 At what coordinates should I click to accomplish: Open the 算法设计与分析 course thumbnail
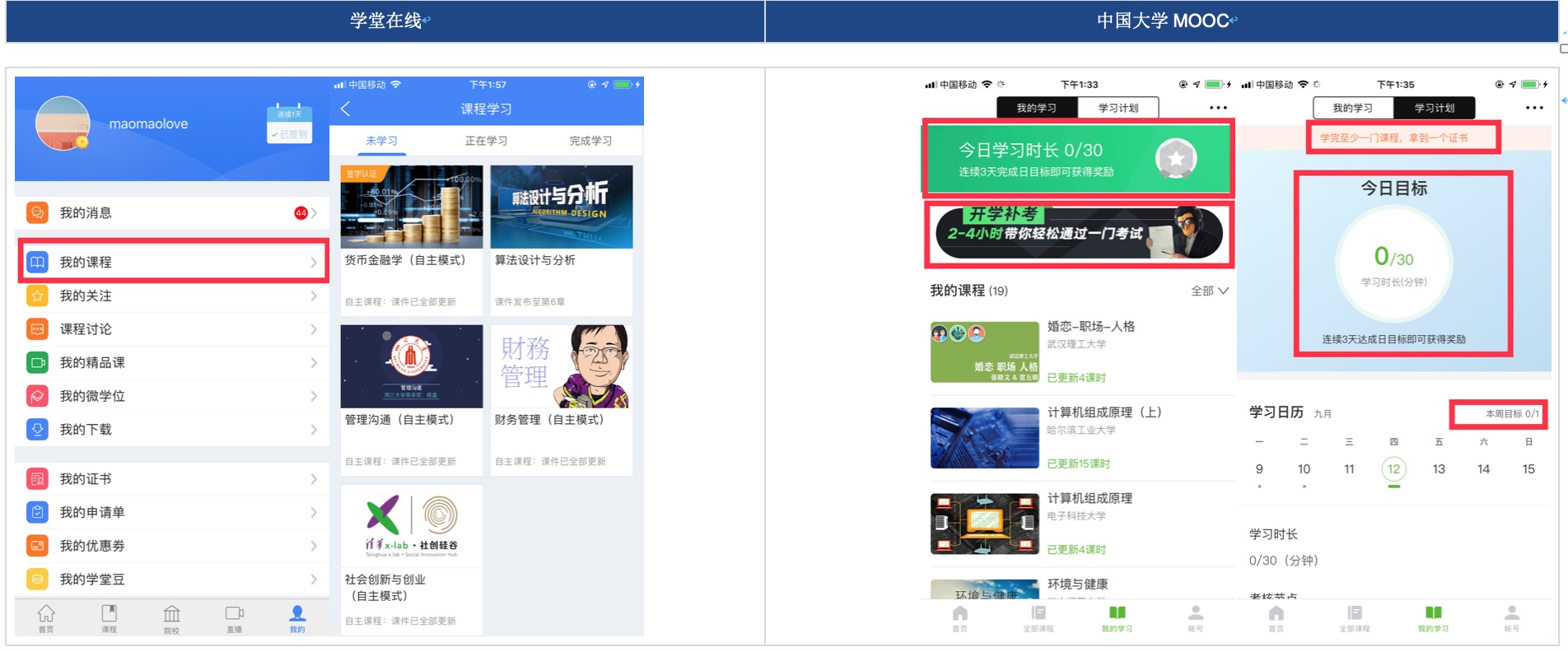point(562,207)
